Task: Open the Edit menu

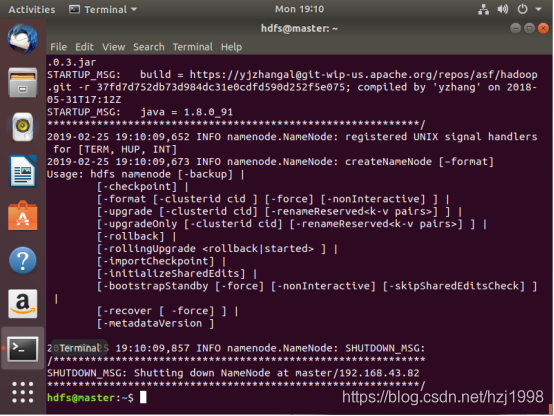Action: [84, 47]
